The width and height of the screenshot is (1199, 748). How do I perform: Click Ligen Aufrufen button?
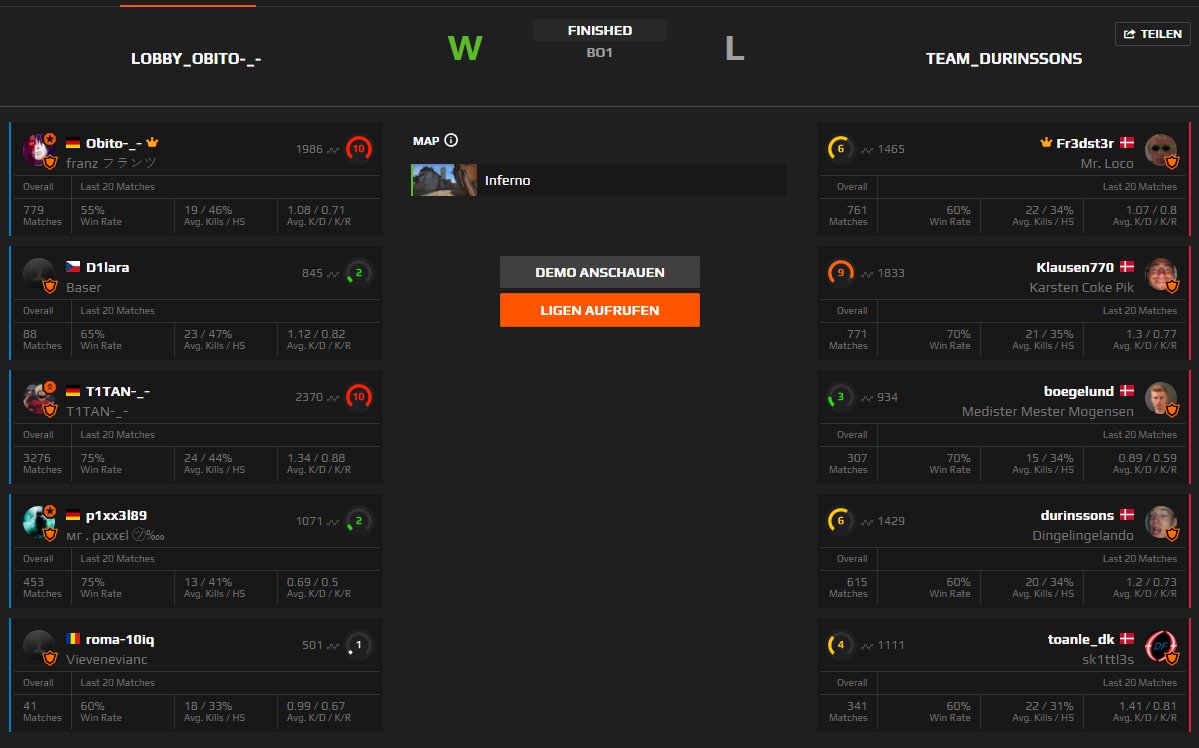600,310
